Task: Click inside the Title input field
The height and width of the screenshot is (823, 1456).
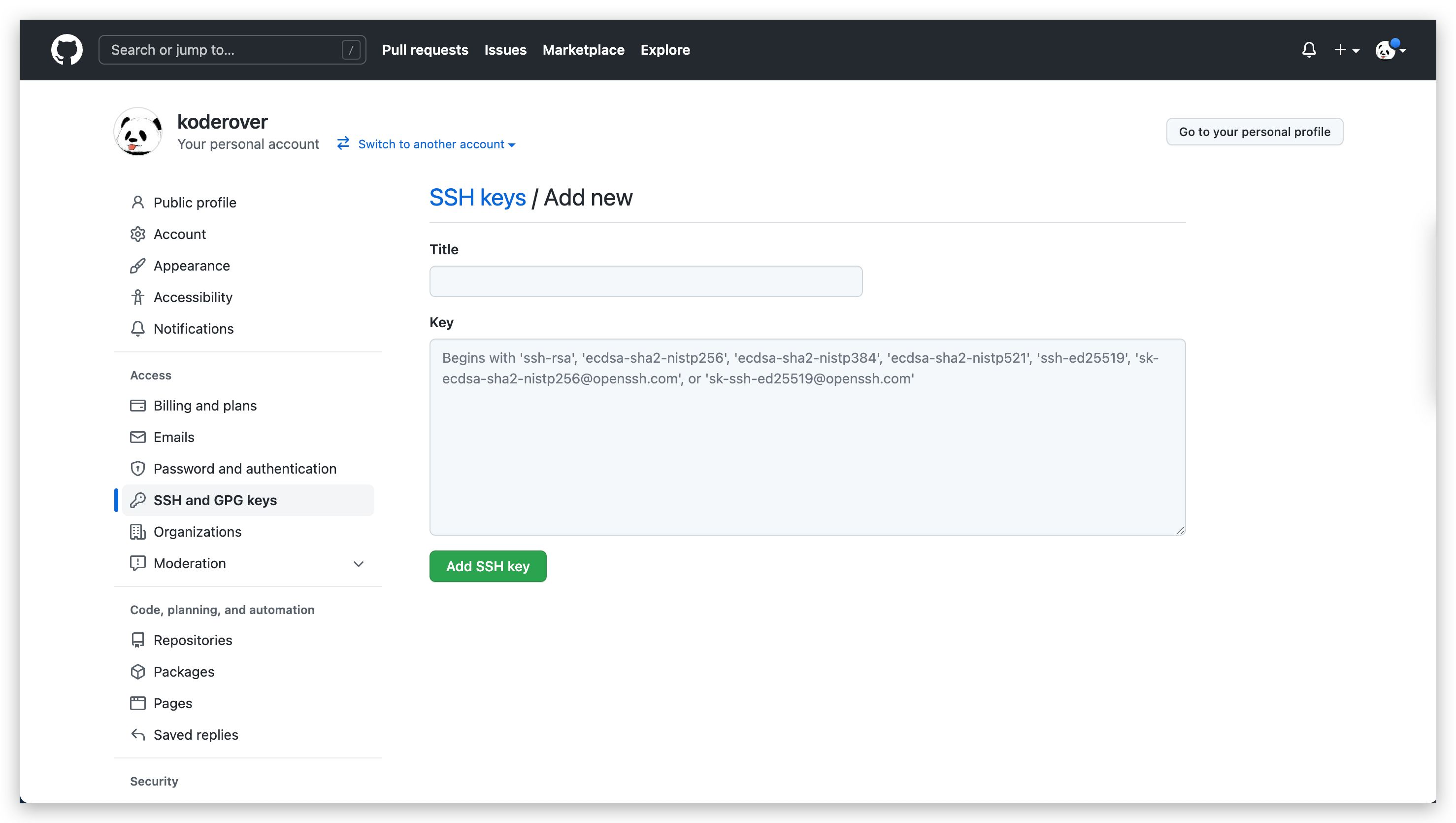Action: click(645, 281)
